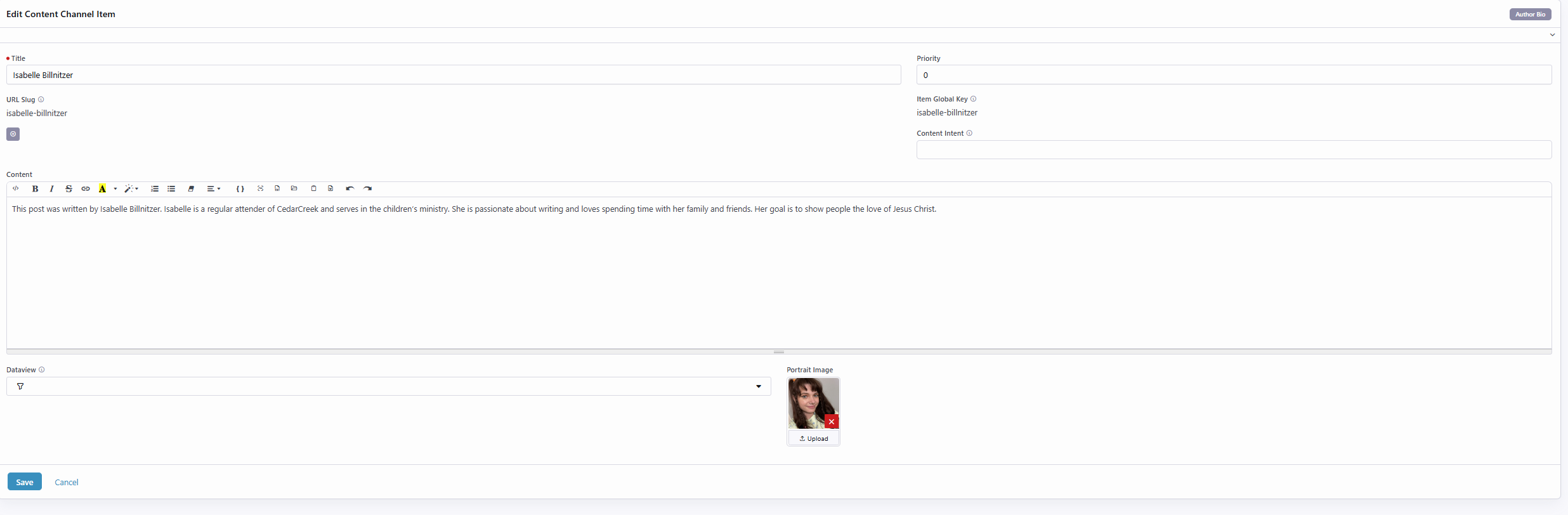Redo the last edit
Image resolution: width=1568 pixels, height=515 pixels.
point(367,188)
